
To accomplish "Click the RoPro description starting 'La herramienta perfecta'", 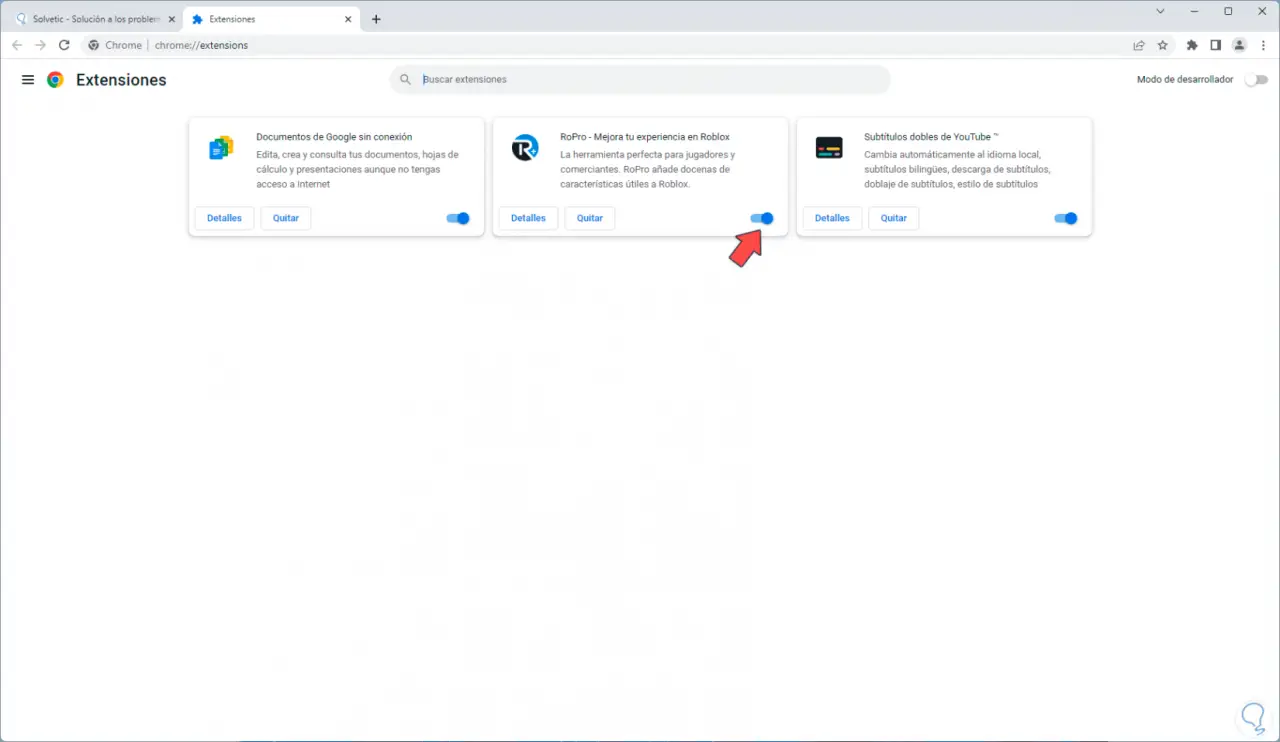I will (x=648, y=169).
